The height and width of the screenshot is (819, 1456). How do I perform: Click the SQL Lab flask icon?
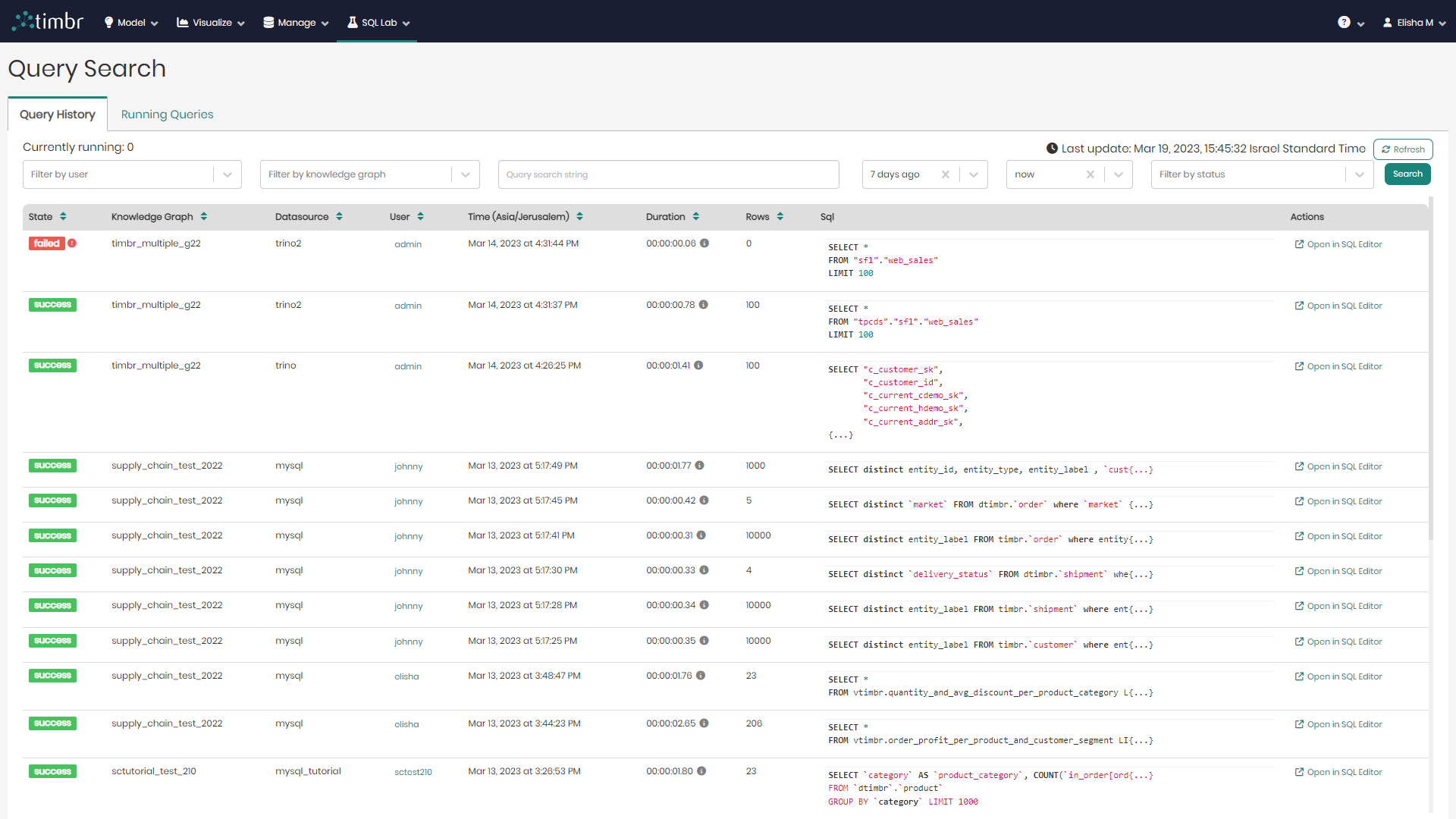[x=352, y=22]
